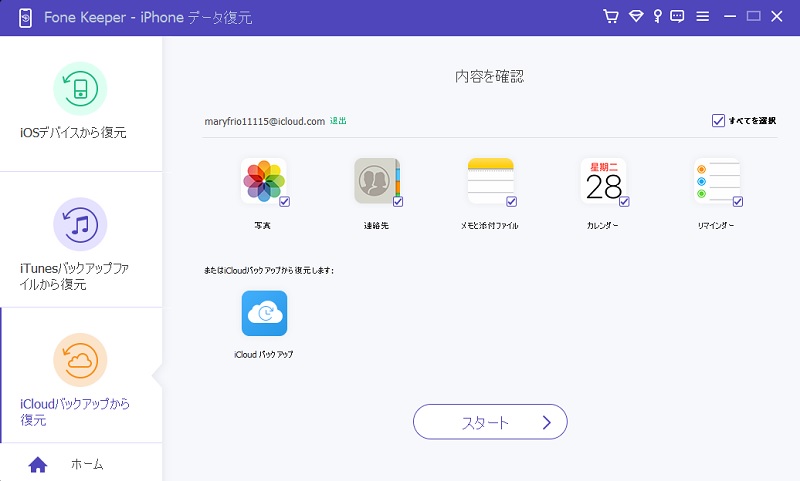Click the 内容を確認 heading

point(489,77)
